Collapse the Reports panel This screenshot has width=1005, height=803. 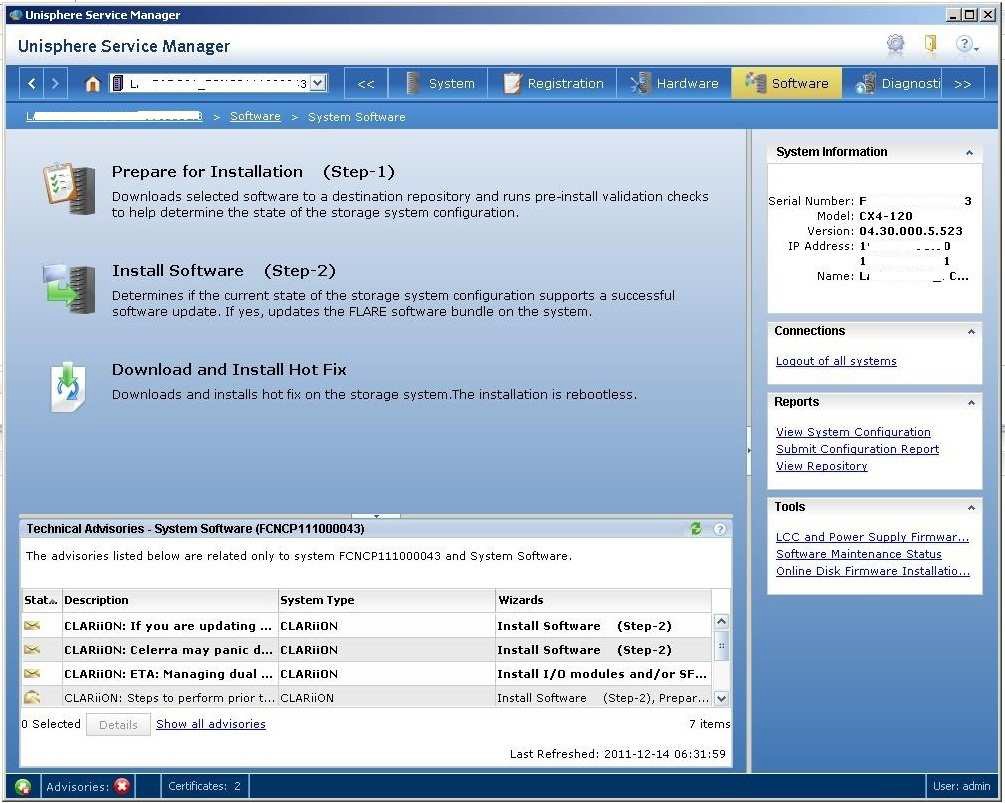coord(971,402)
